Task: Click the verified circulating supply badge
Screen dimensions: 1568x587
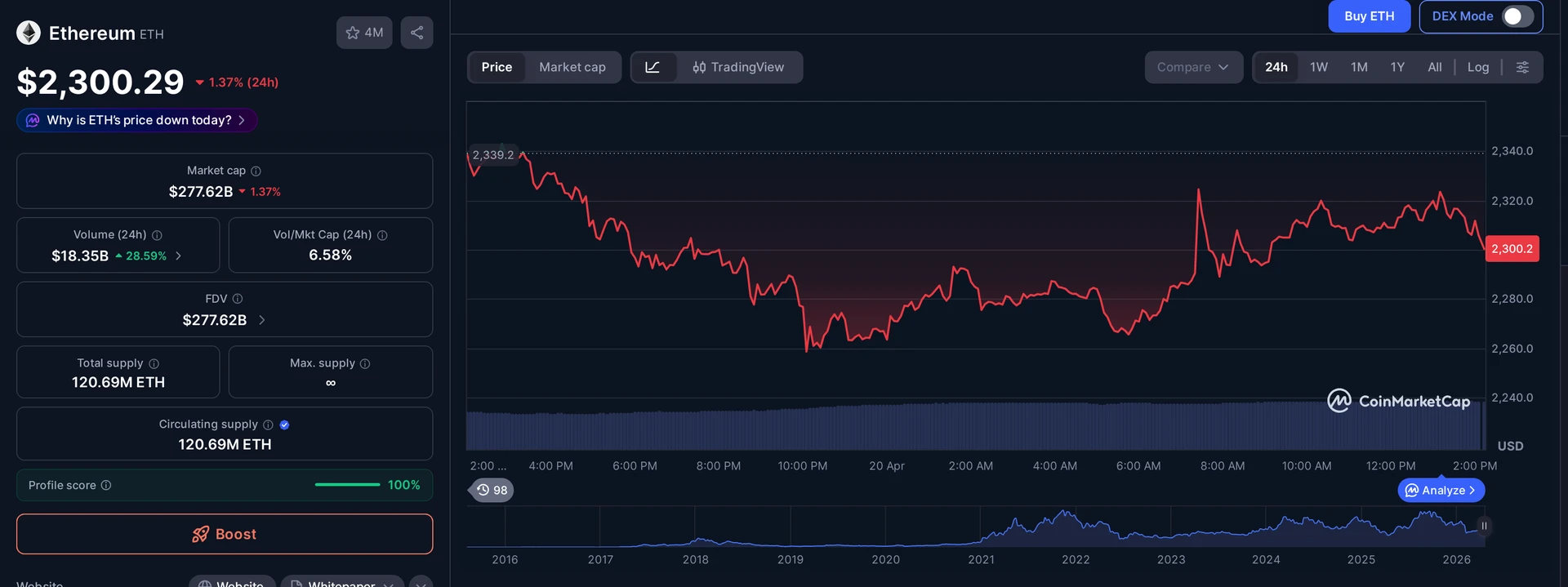Action: click(x=284, y=425)
